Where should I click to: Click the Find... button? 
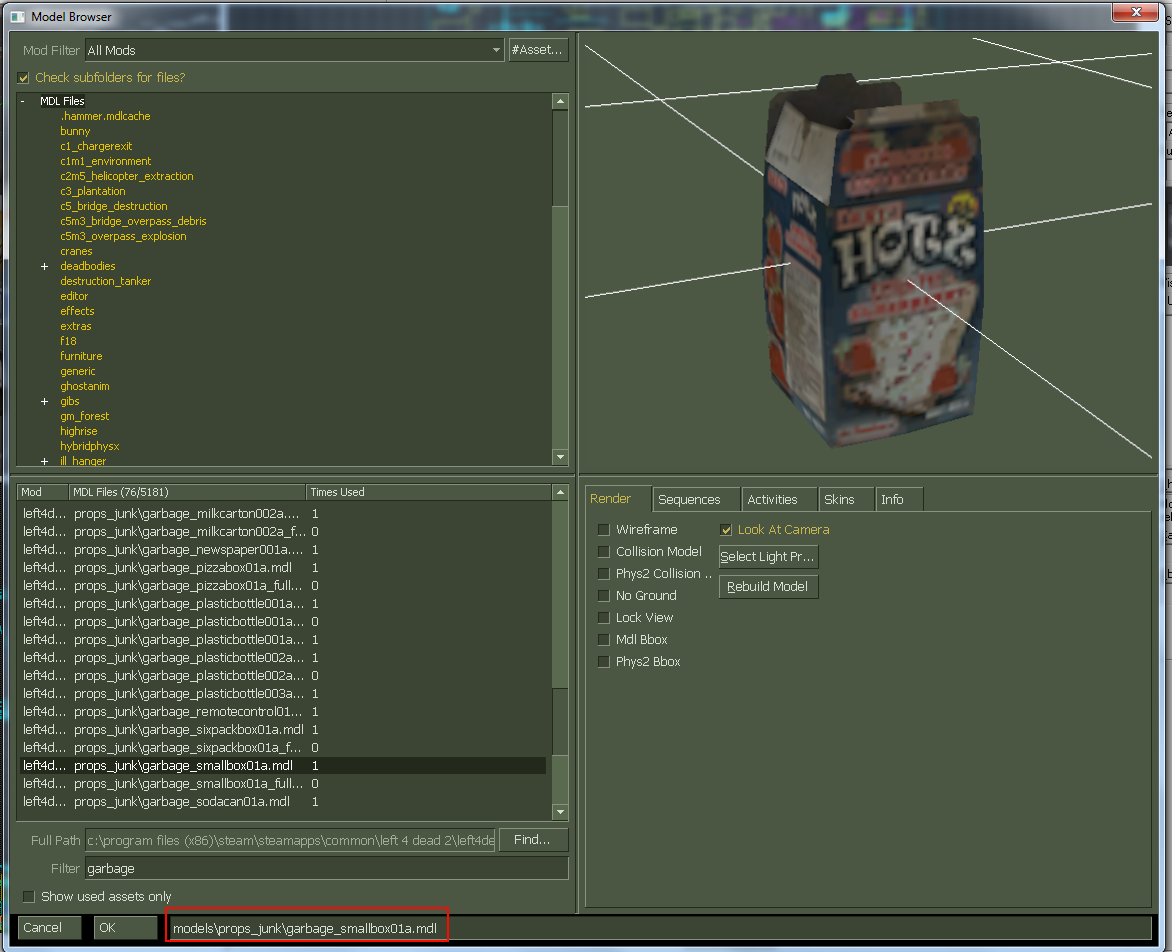(x=533, y=840)
